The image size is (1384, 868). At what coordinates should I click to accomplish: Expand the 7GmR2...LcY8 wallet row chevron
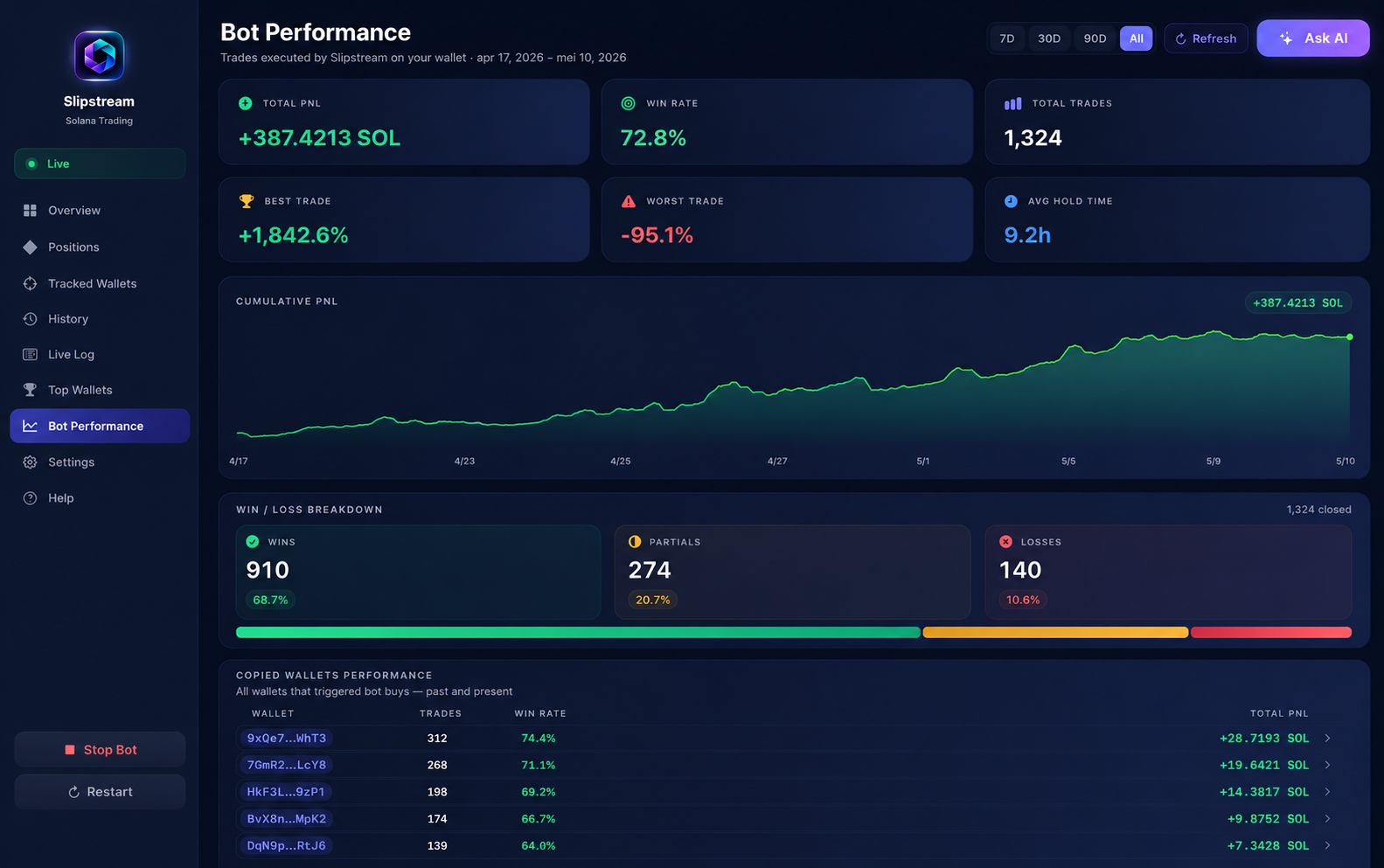click(x=1327, y=765)
